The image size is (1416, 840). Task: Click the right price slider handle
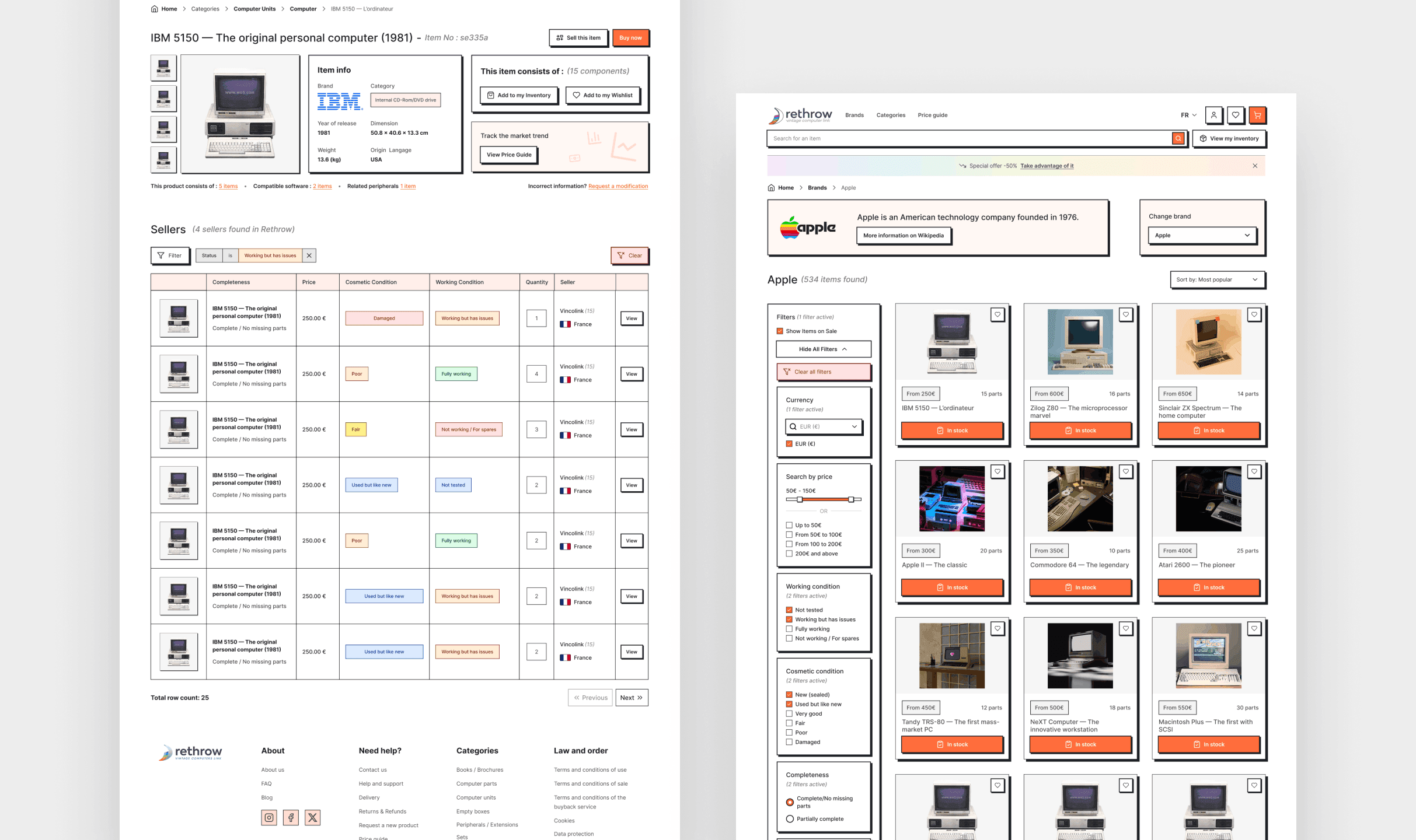click(x=851, y=499)
